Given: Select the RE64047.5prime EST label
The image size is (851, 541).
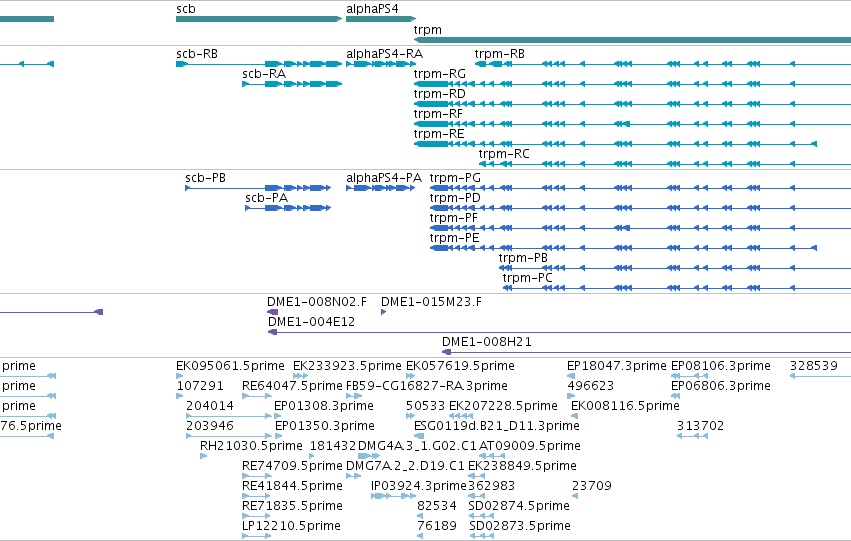Looking at the screenshot, I should 293,386.
